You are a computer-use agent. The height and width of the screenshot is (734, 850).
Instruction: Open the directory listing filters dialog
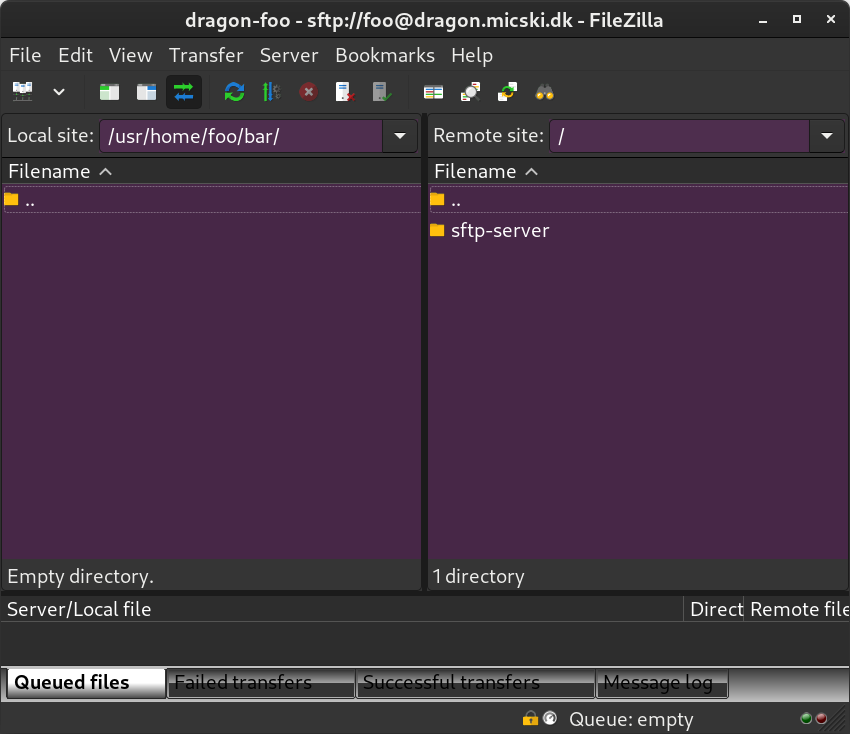[433, 92]
